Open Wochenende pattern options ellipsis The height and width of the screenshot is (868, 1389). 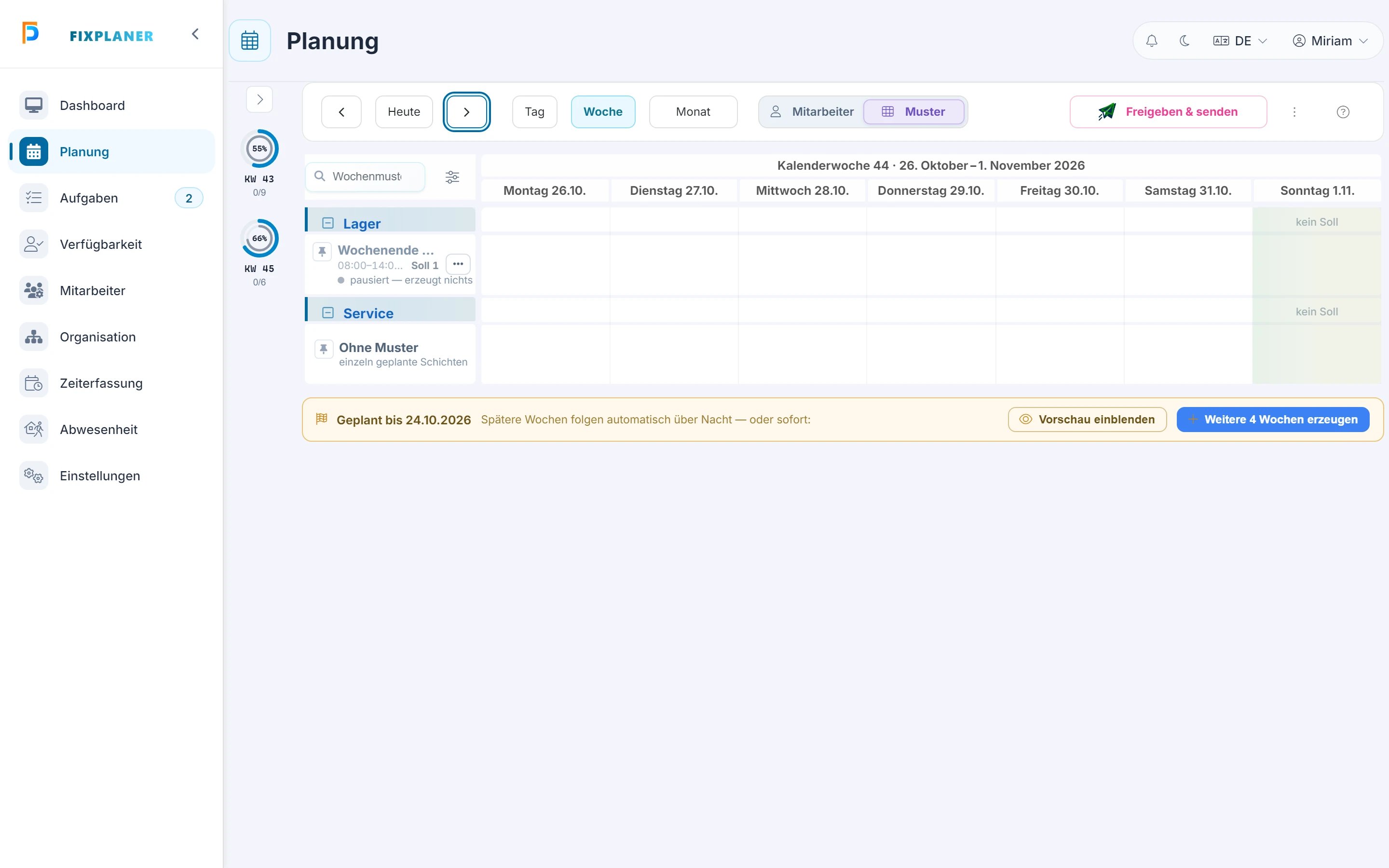tap(458, 264)
